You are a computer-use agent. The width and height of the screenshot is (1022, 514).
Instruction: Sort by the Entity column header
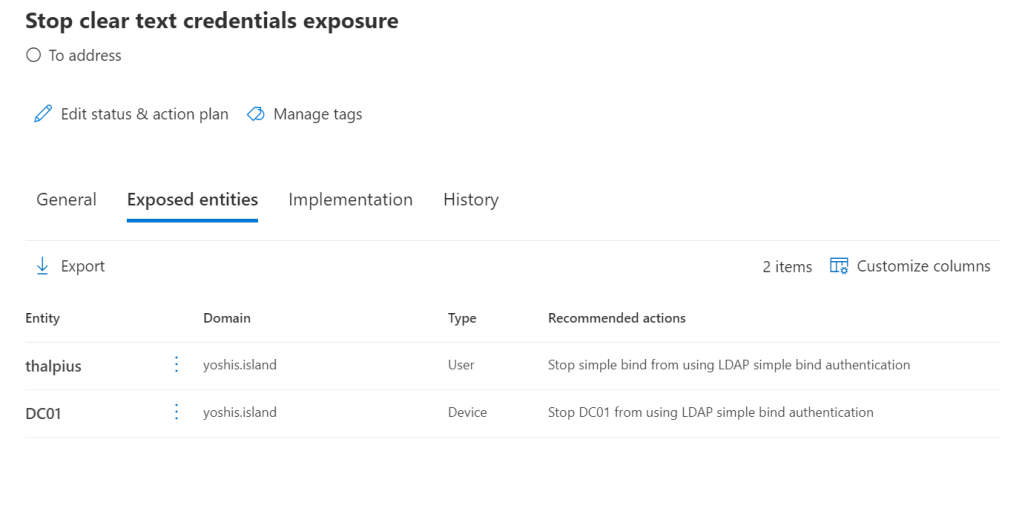click(x=42, y=318)
